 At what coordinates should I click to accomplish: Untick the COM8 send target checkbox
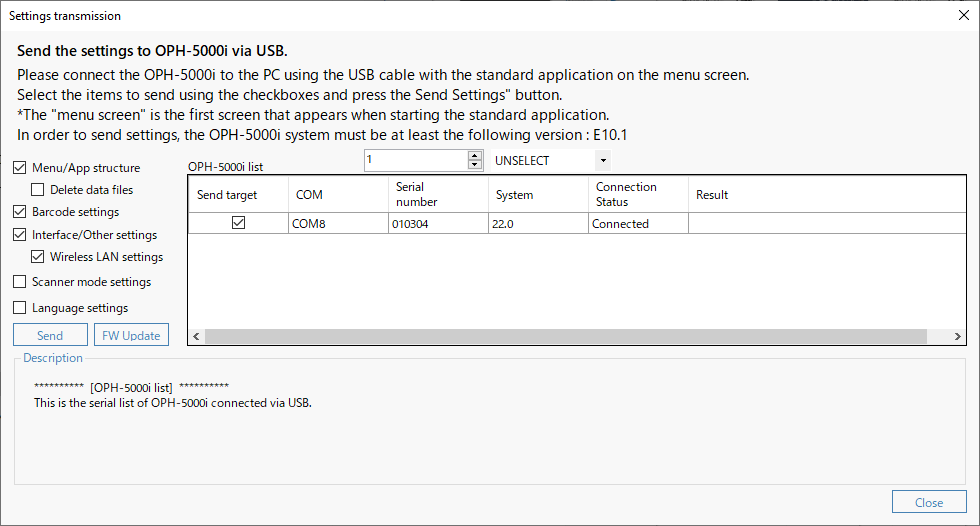pyautogui.click(x=238, y=222)
